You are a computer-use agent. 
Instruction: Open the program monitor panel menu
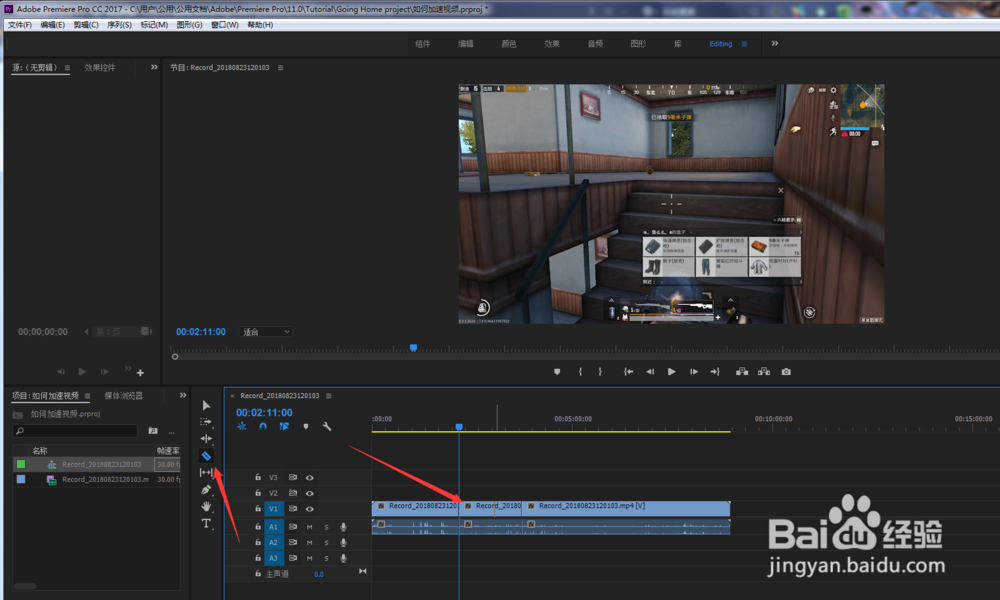click(281, 68)
